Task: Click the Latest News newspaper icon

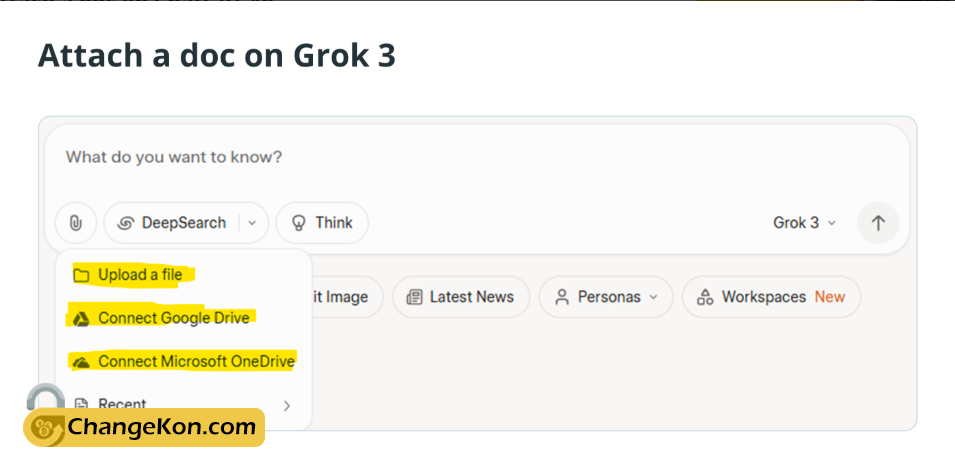Action: tap(414, 297)
